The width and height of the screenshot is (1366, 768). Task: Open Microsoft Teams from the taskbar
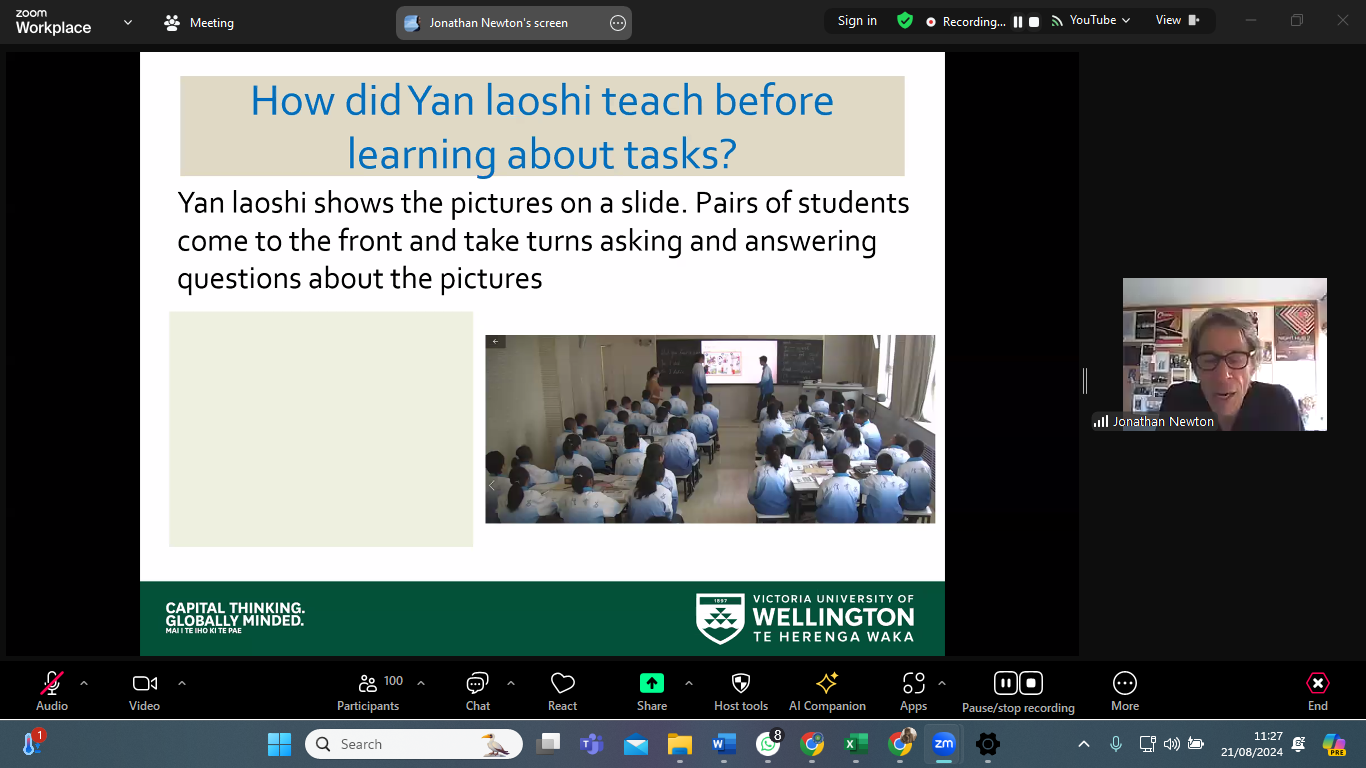[591, 744]
